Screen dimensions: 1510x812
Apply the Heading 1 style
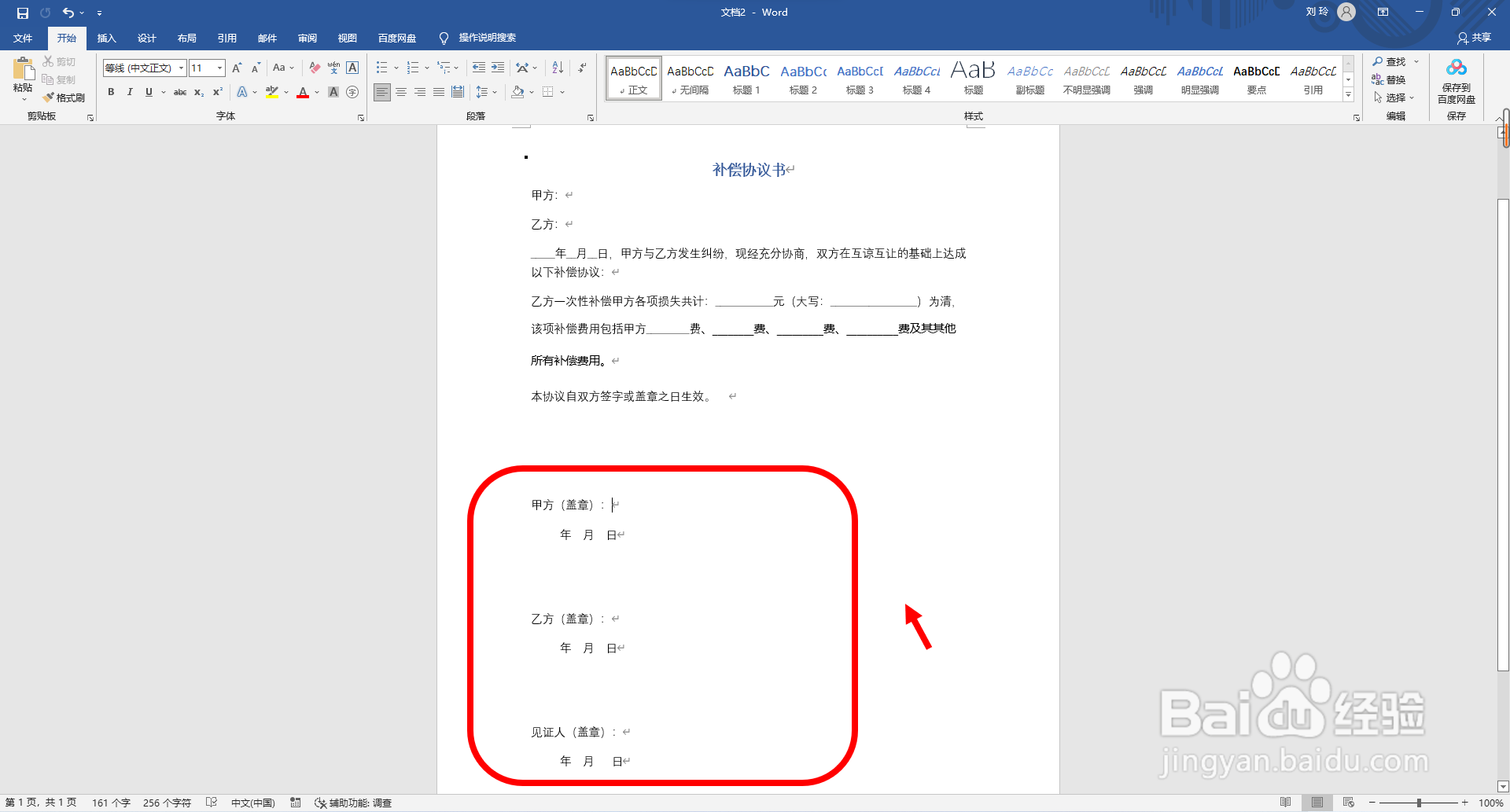click(746, 78)
